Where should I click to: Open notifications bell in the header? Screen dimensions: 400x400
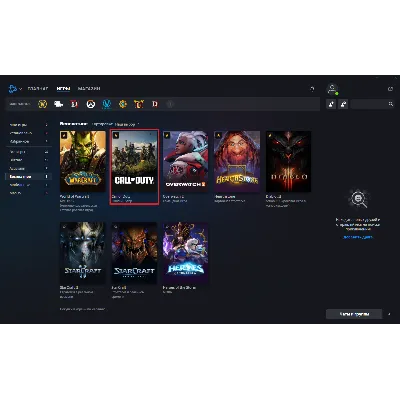(x=312, y=89)
